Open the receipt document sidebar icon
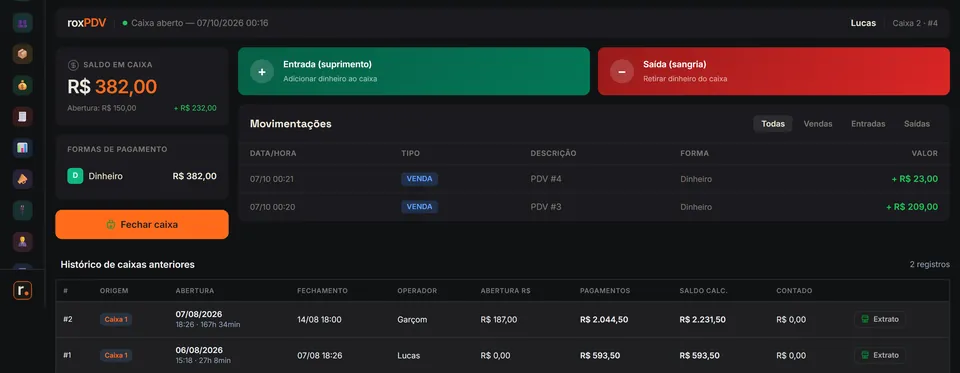The width and height of the screenshot is (960, 373). click(23, 116)
